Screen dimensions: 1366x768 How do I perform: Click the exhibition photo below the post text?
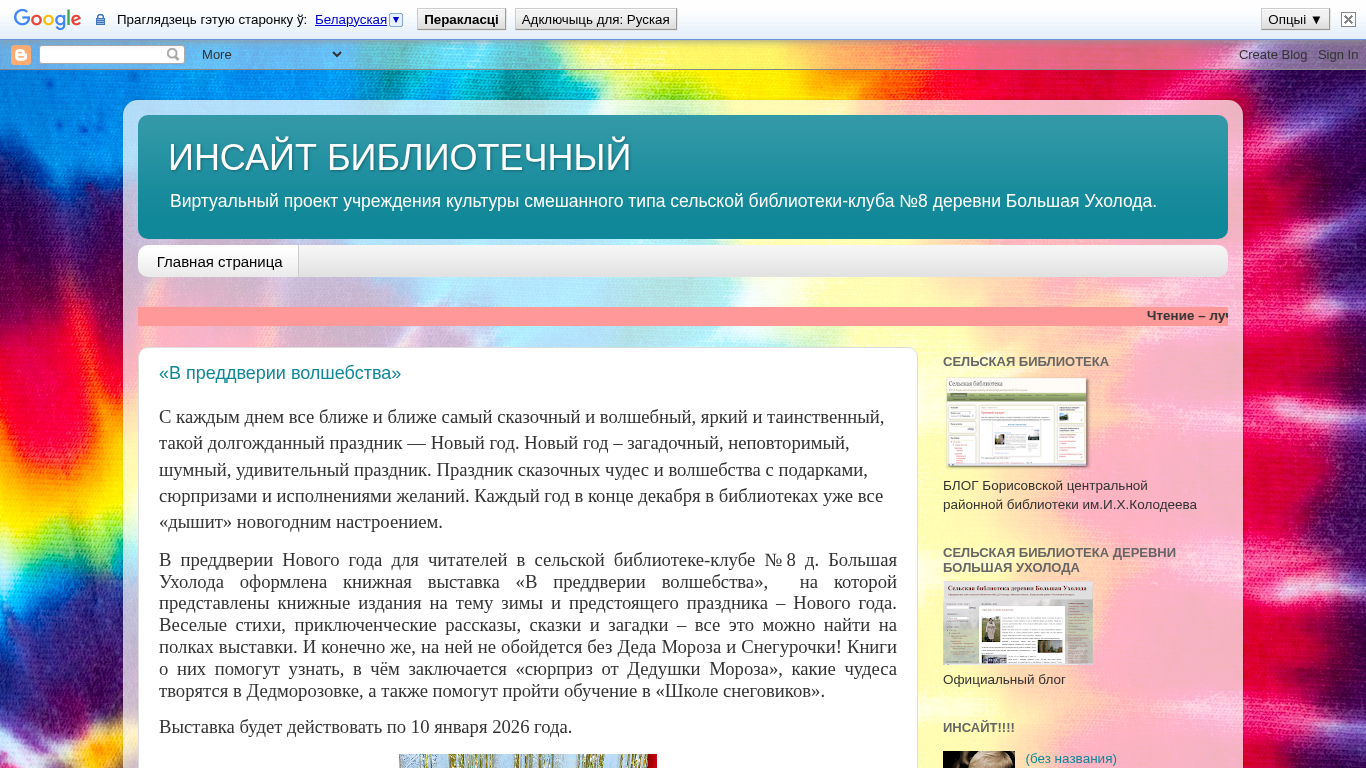click(x=528, y=761)
